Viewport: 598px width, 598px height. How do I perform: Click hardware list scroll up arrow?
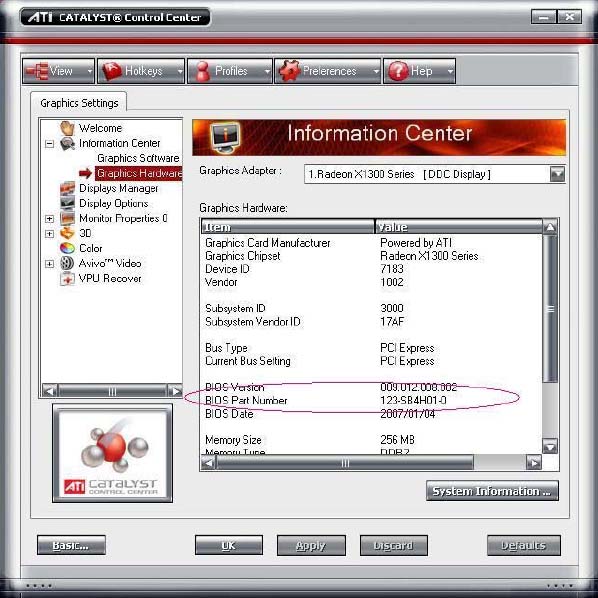point(550,227)
